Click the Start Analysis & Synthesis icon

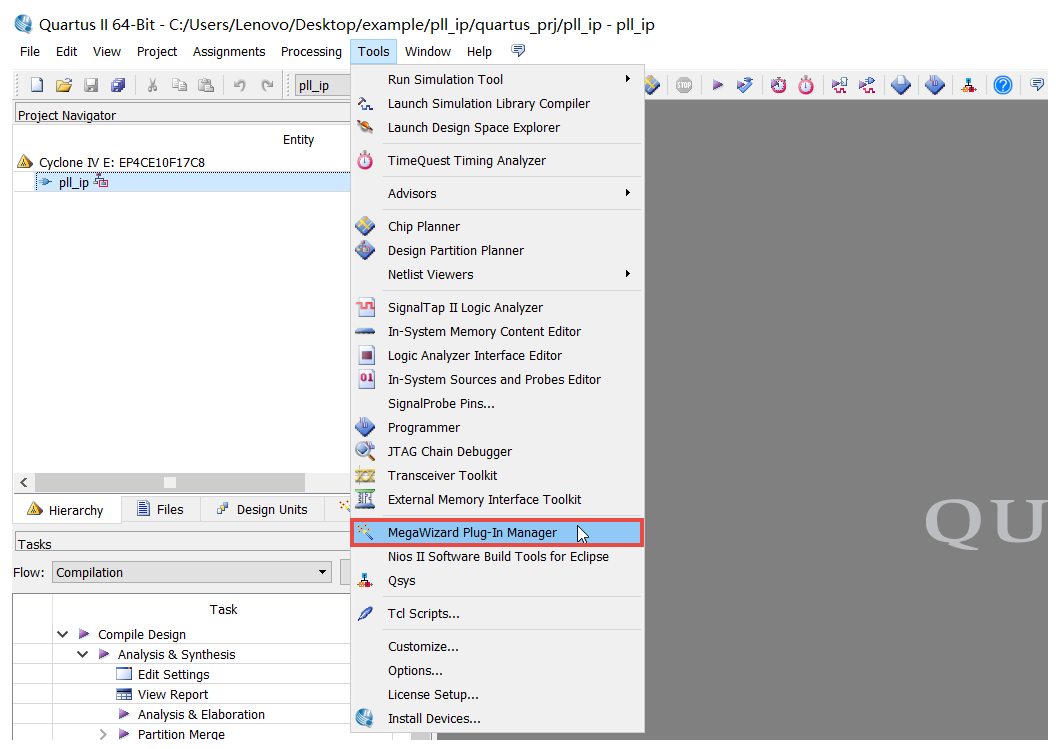(745, 85)
